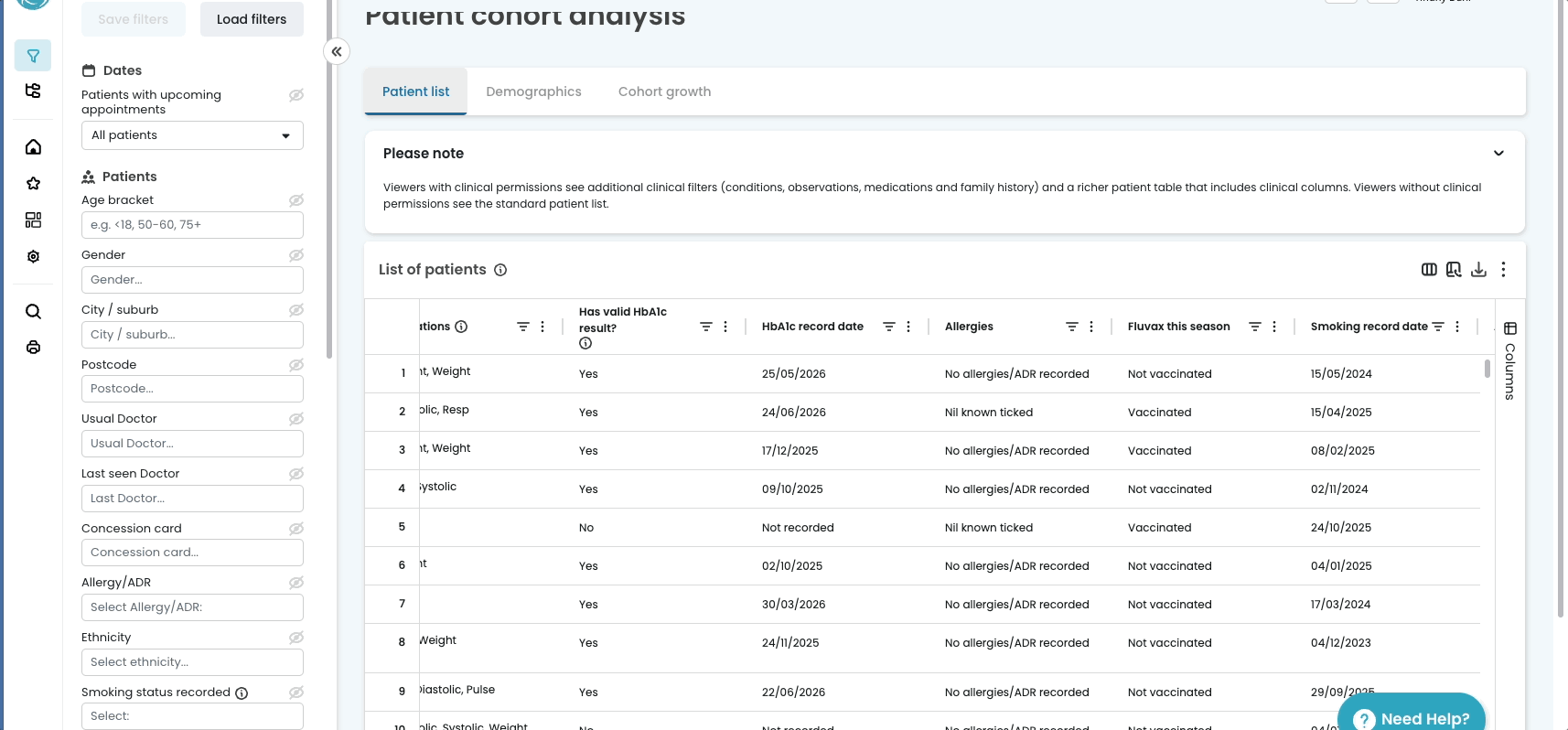Click the patient table vertical scrollbar
Screen dimensions: 1568x730
1487,368
